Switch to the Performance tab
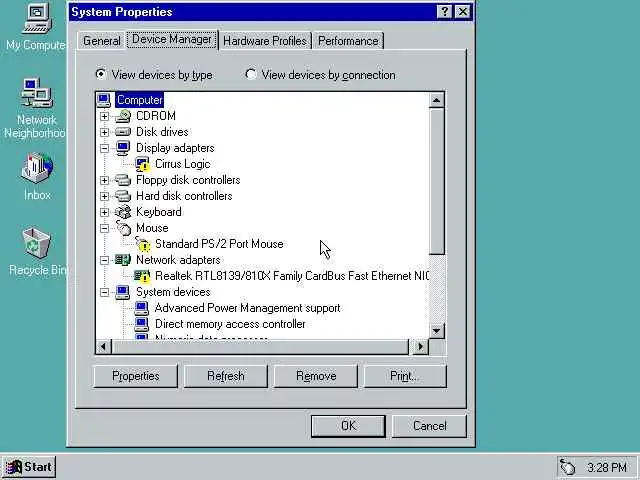 tap(348, 41)
